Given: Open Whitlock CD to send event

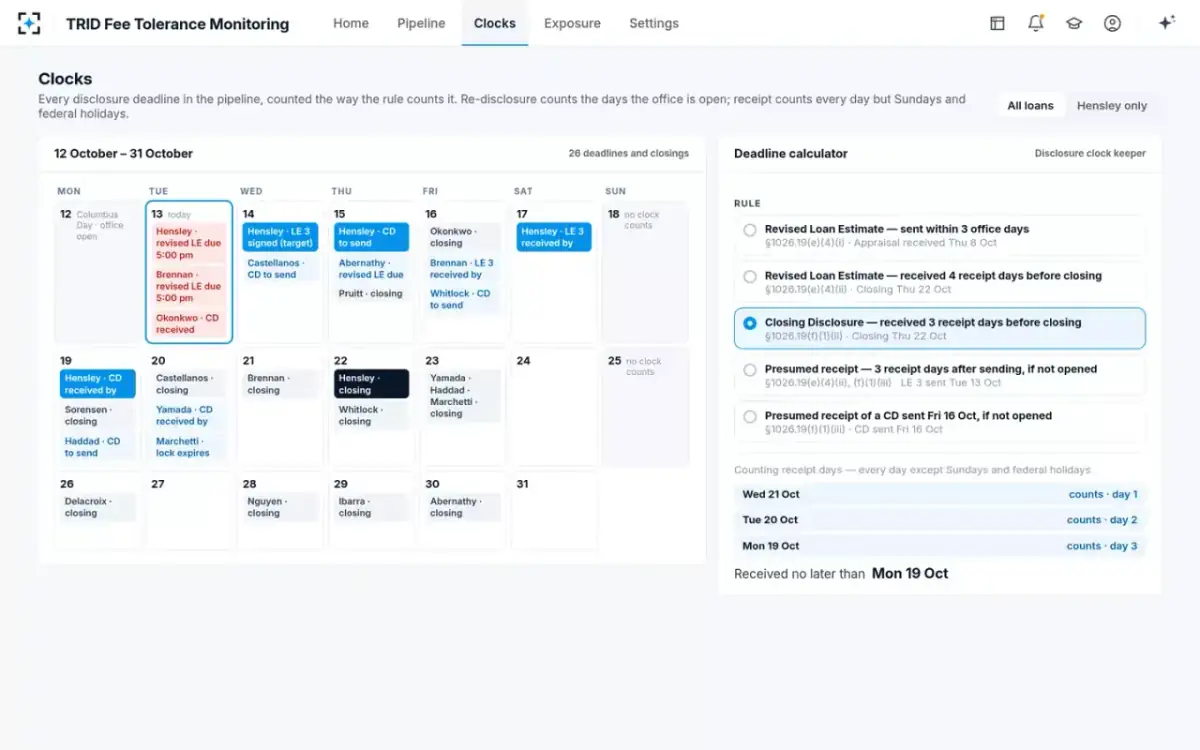Looking at the screenshot, I should [x=463, y=299].
